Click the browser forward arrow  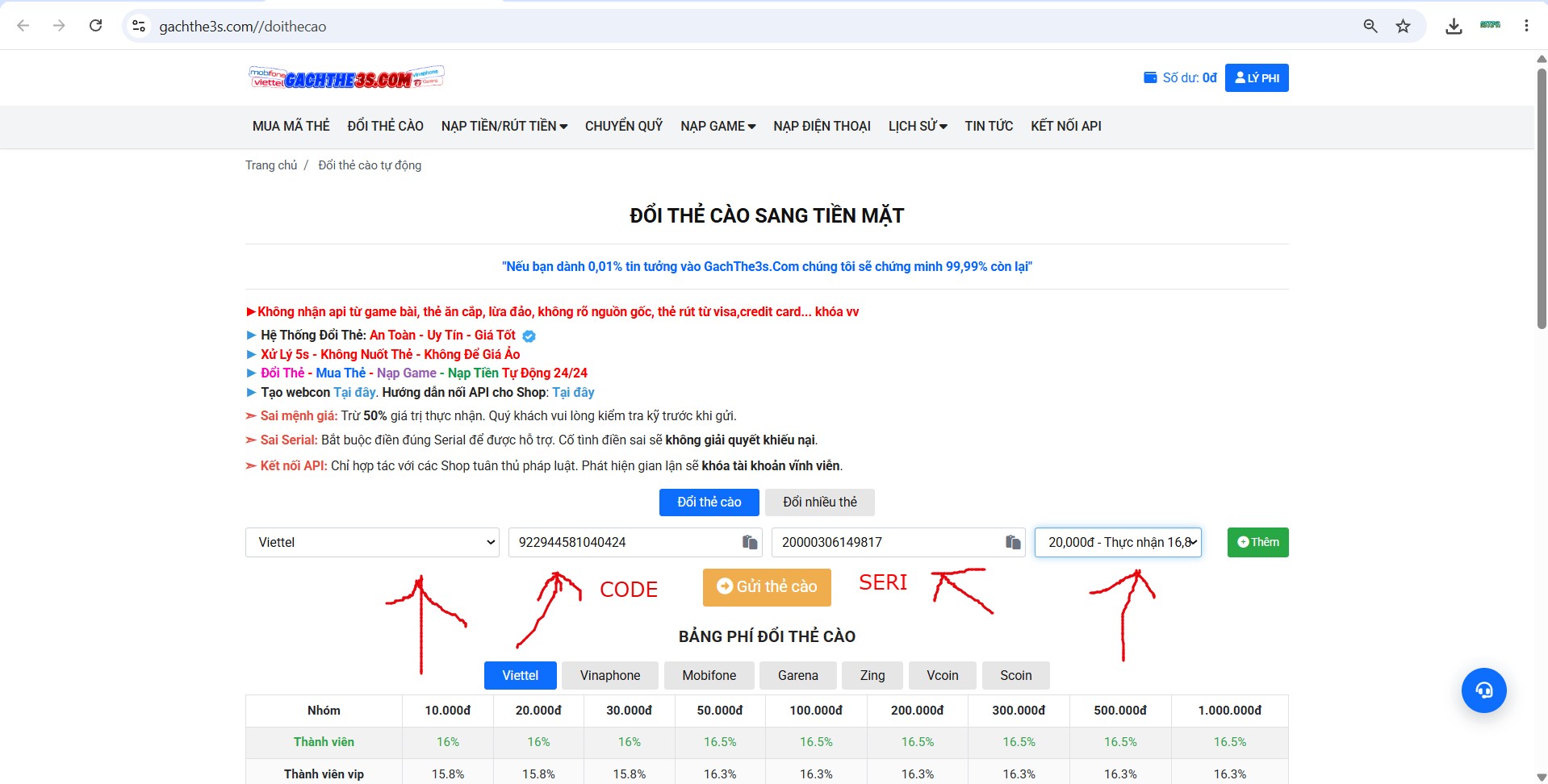pyautogui.click(x=59, y=26)
